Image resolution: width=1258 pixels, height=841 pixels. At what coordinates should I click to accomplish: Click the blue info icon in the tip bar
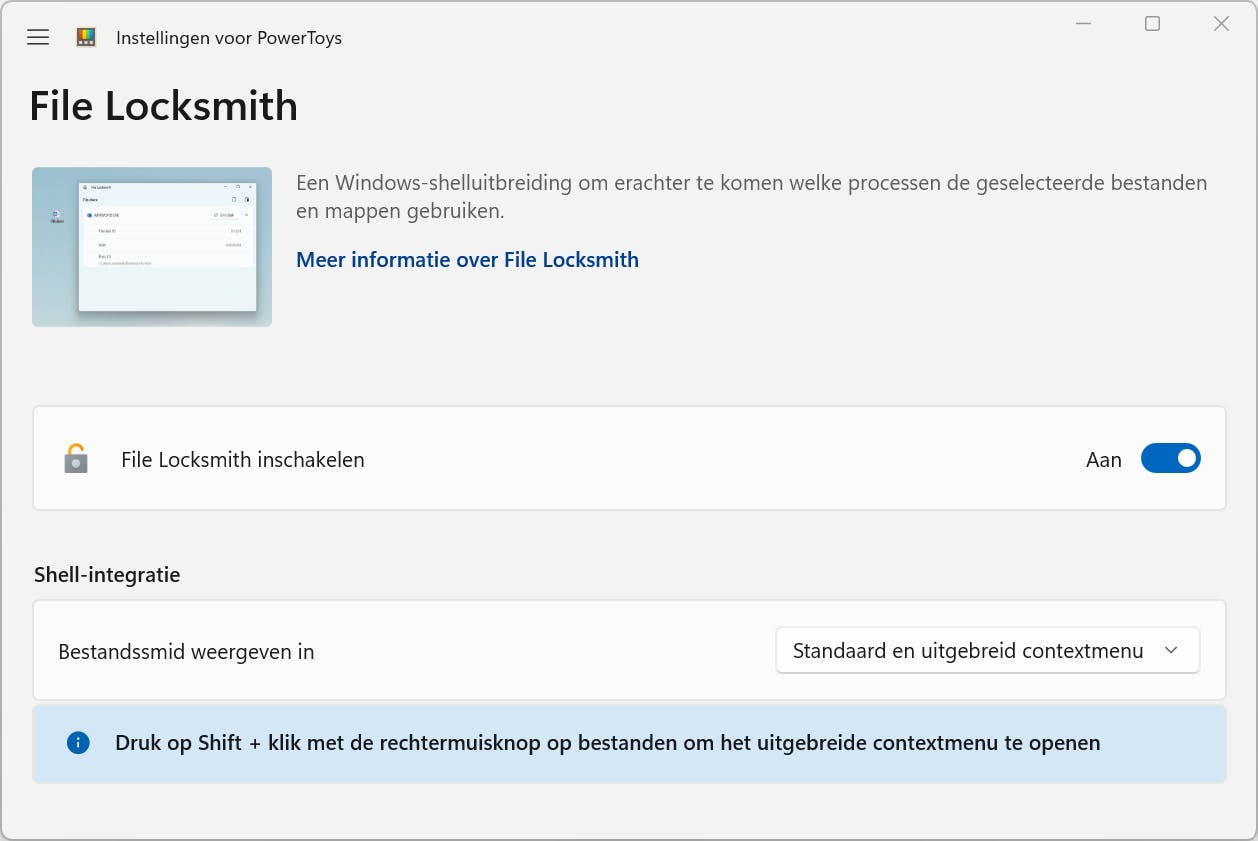click(78, 743)
